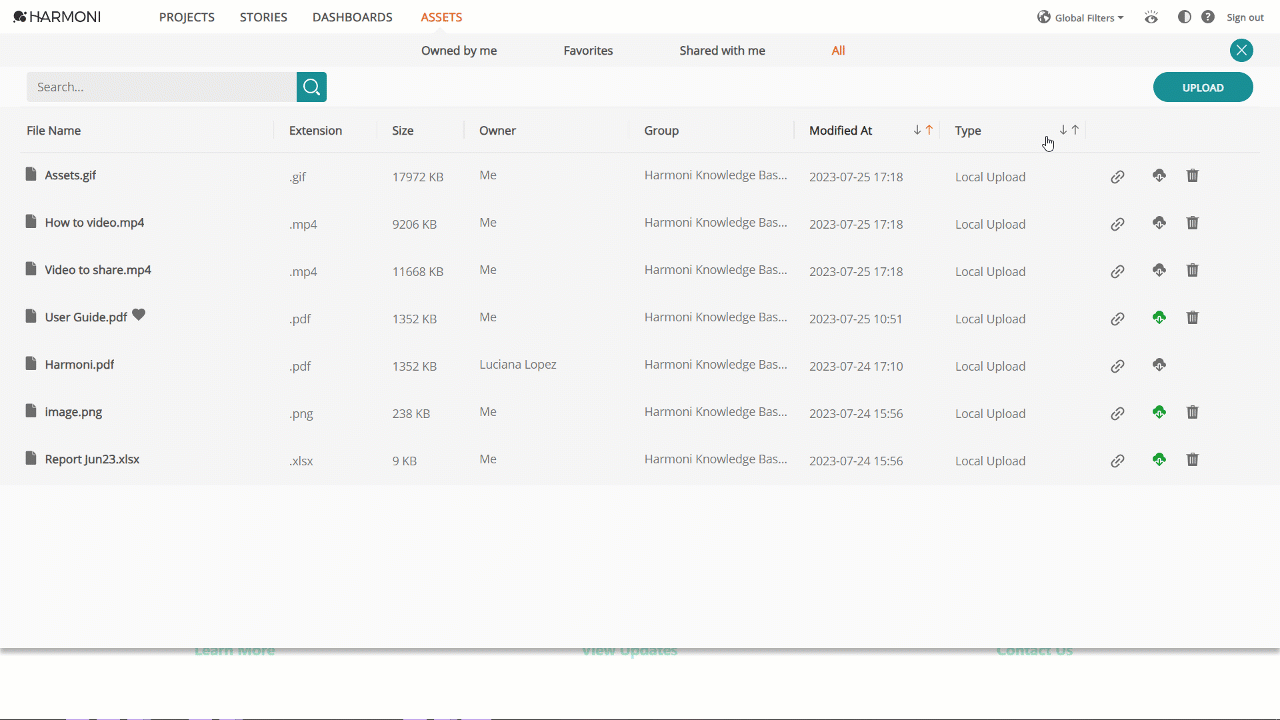The height and width of the screenshot is (720, 1280).
Task: Download image.png with green cloud icon
Action: pos(1159,412)
